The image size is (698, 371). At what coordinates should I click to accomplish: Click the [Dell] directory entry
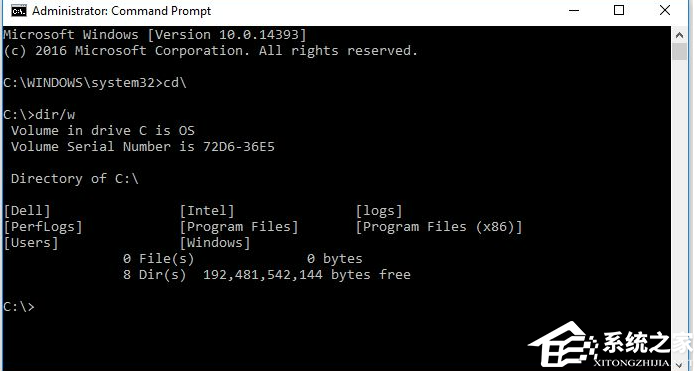tap(27, 211)
